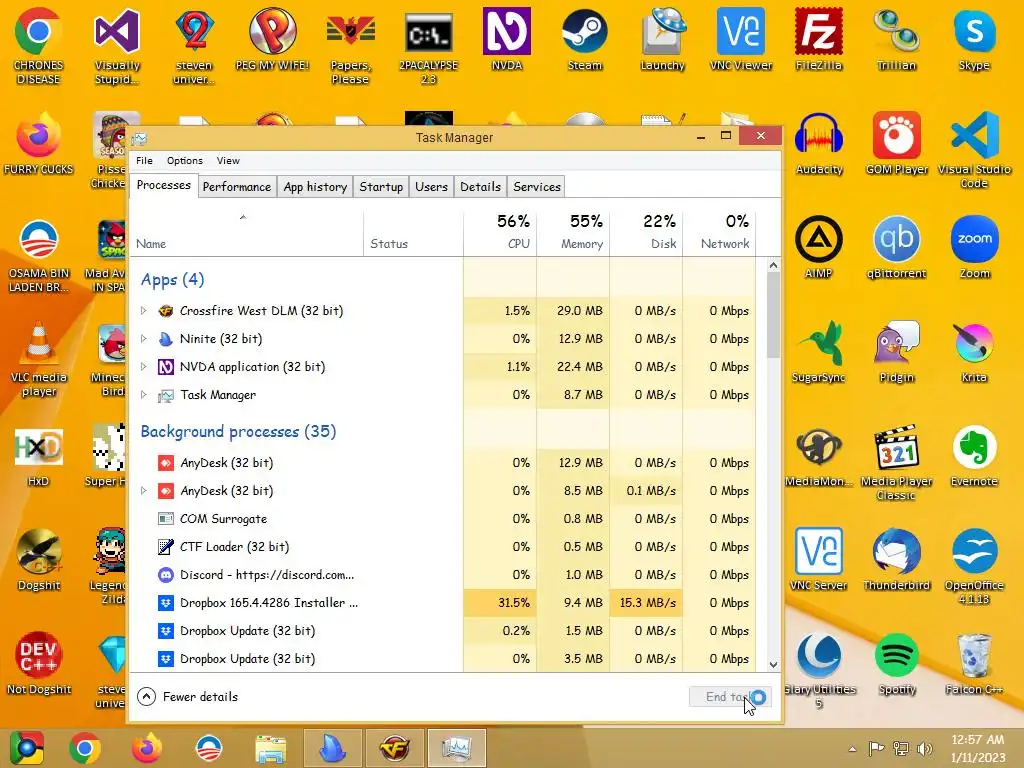
Task: Click the process list scrollbar thumb
Action: click(773, 315)
